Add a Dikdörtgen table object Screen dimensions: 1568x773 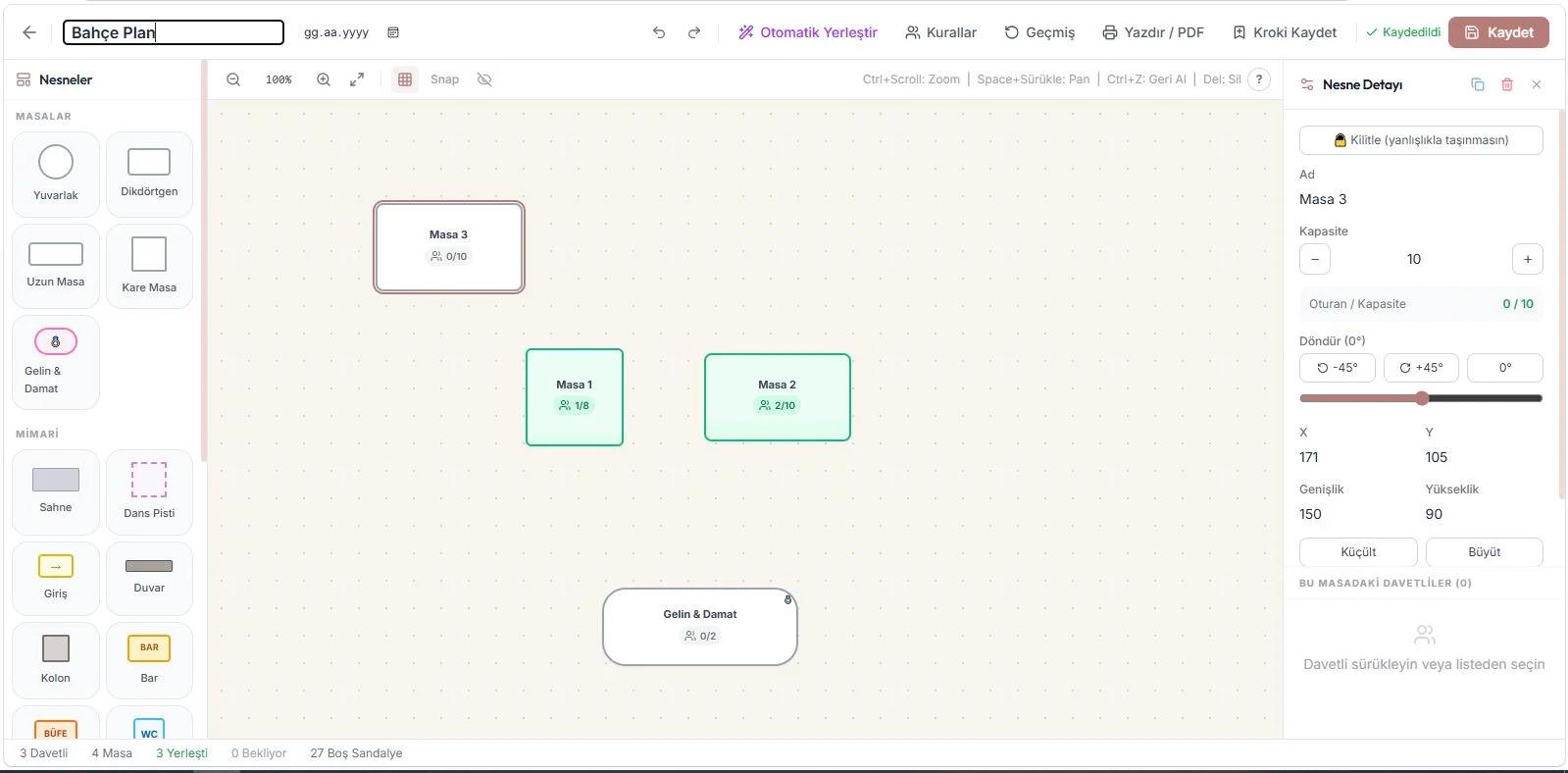tap(149, 175)
